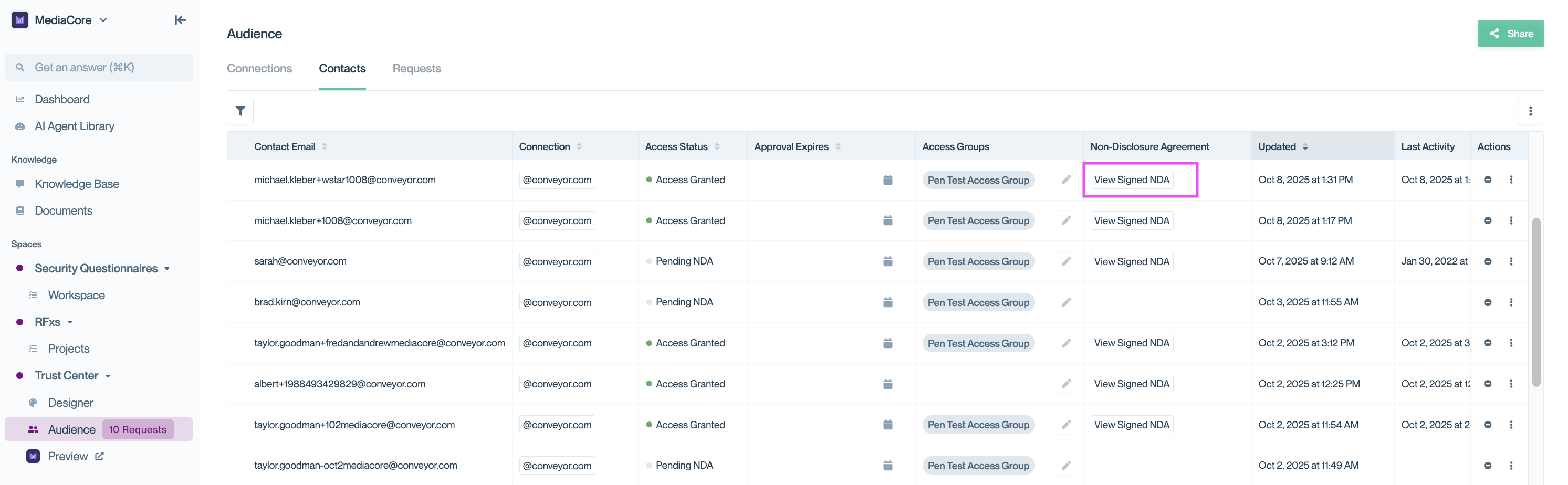Image resolution: width=1568 pixels, height=485 pixels.
Task: Open row actions menu for michael.kleber+1008
Action: point(1511,220)
